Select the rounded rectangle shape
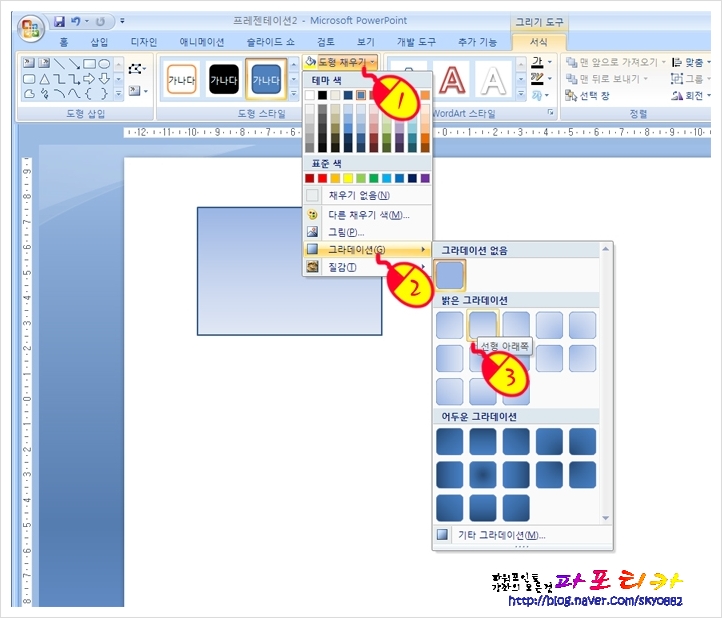The width and height of the screenshot is (722, 618). pyautogui.click(x=29, y=79)
